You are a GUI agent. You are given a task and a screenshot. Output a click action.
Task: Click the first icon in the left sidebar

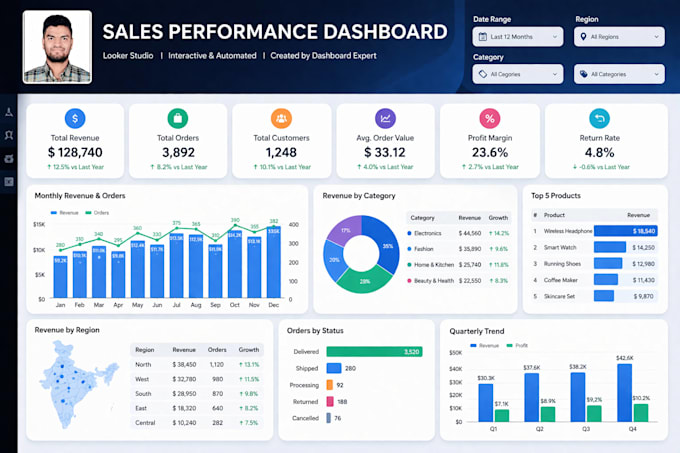[9, 112]
